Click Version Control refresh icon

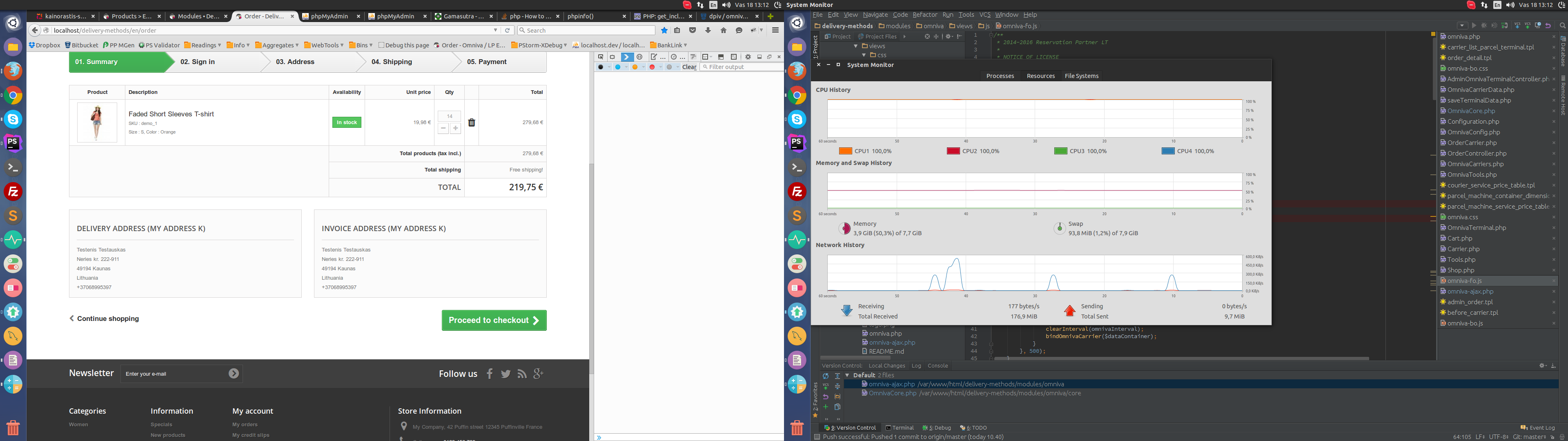tap(826, 376)
